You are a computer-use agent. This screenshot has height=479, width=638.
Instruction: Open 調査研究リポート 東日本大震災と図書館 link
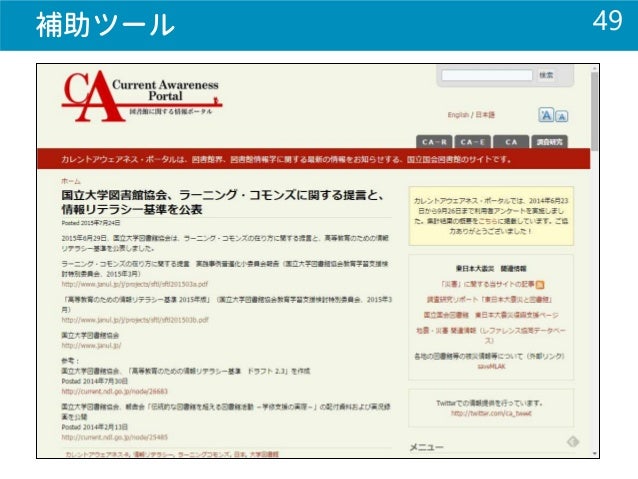pos(489,300)
